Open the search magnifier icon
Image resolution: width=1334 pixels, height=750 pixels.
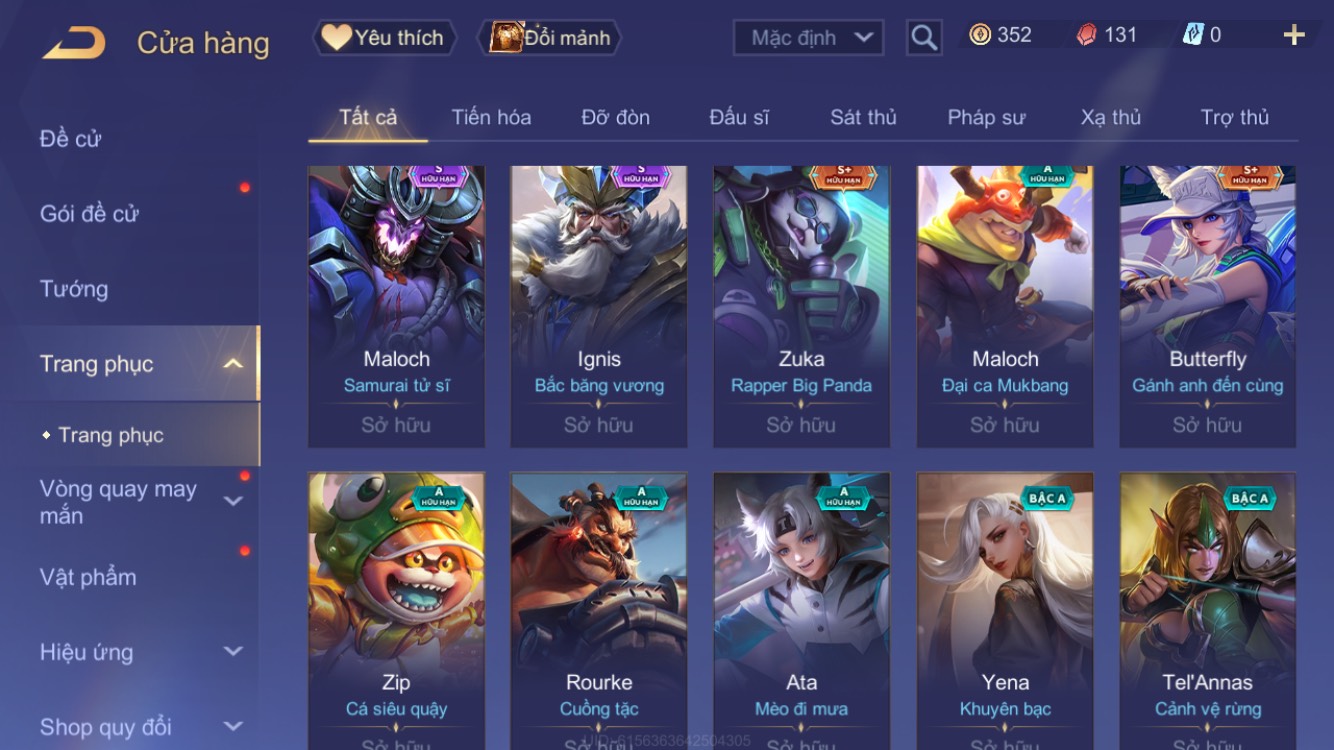pyautogui.click(x=924, y=38)
